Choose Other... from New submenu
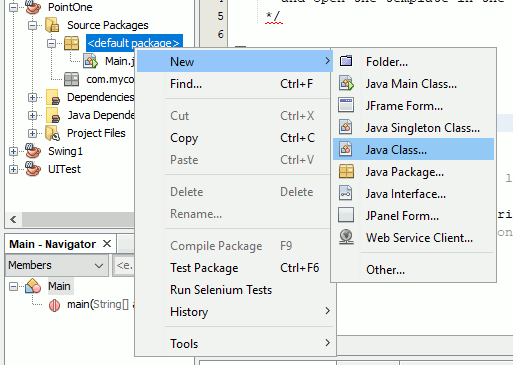Image resolution: width=513 pixels, height=365 pixels. coord(413,269)
